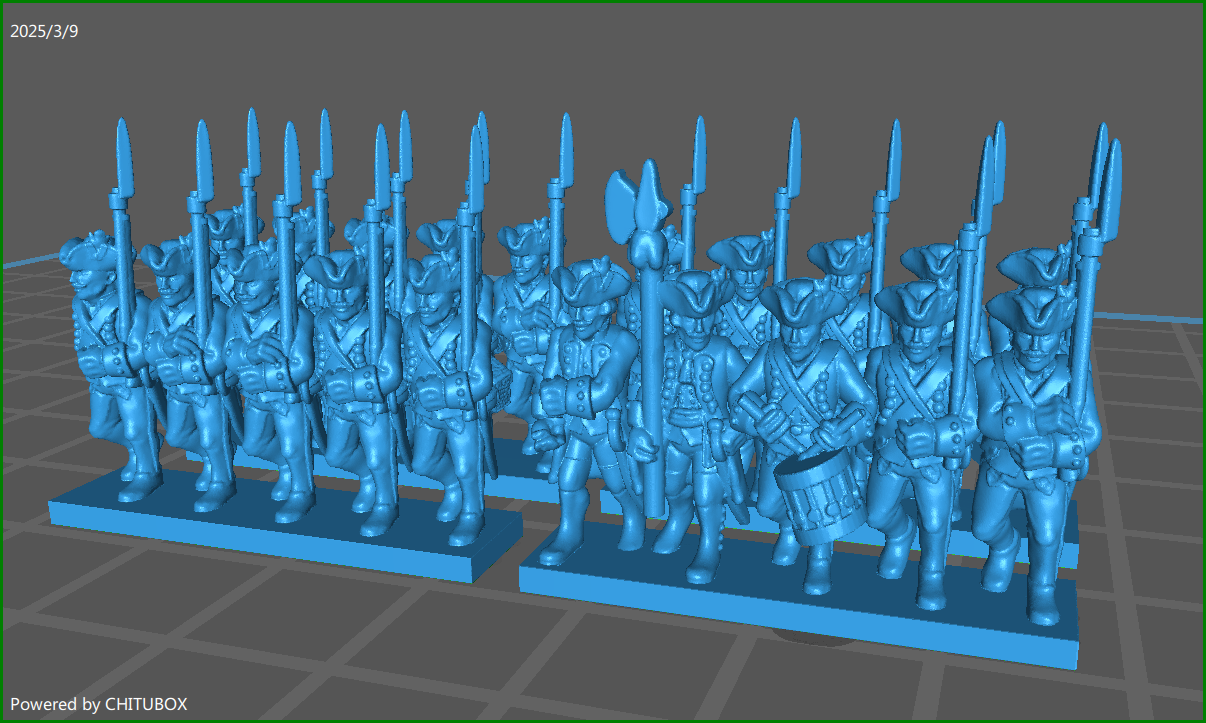Click the halberd blade above the models
The width and height of the screenshot is (1206, 723).
click(x=637, y=210)
